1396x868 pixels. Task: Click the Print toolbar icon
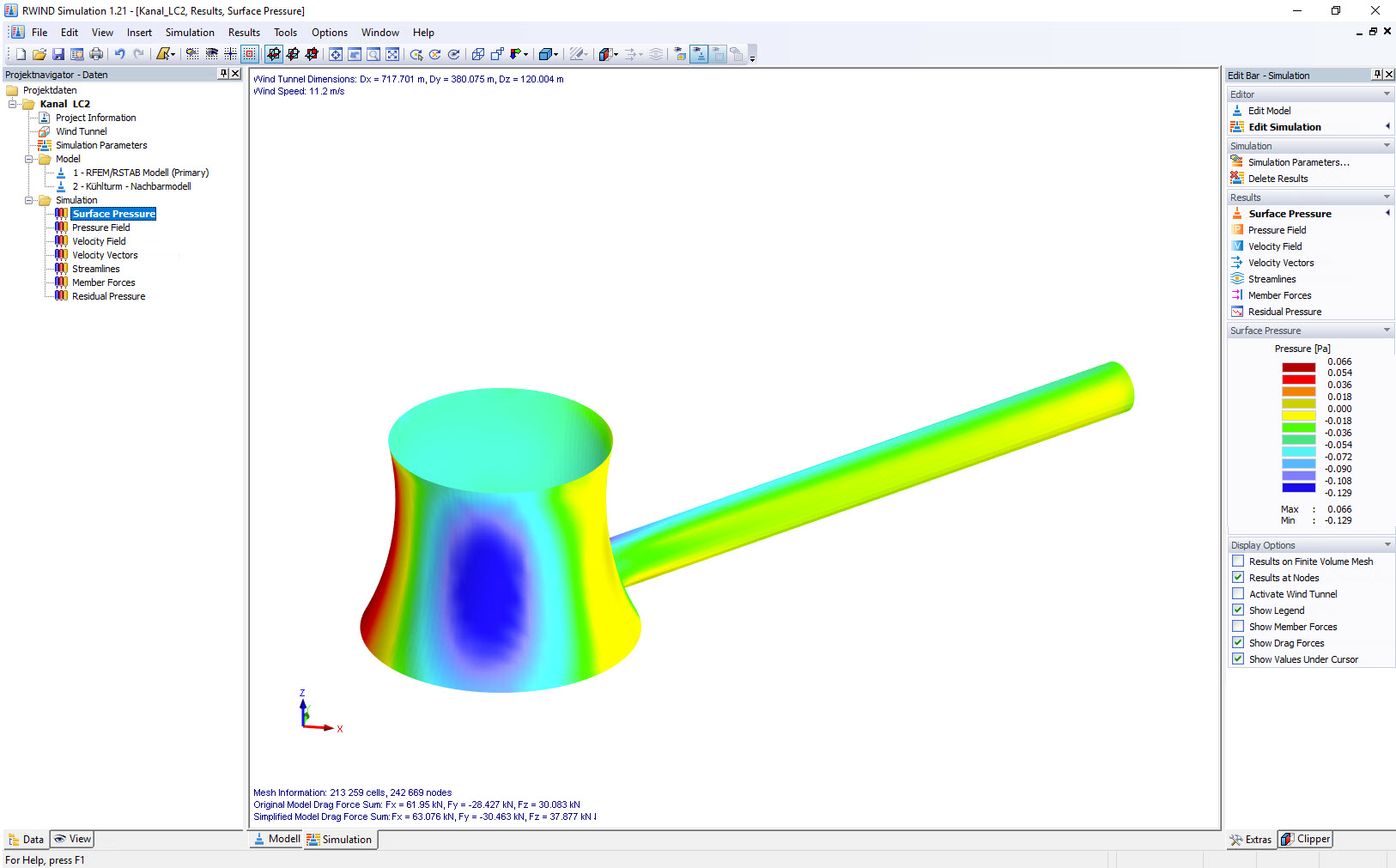coord(96,54)
